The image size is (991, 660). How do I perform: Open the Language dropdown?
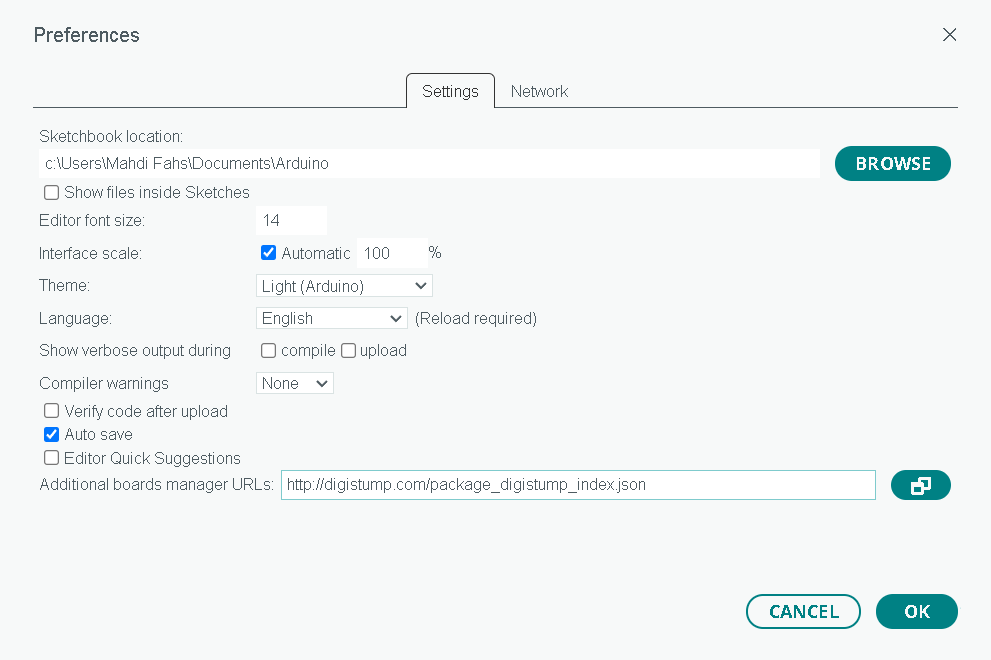[331, 318]
